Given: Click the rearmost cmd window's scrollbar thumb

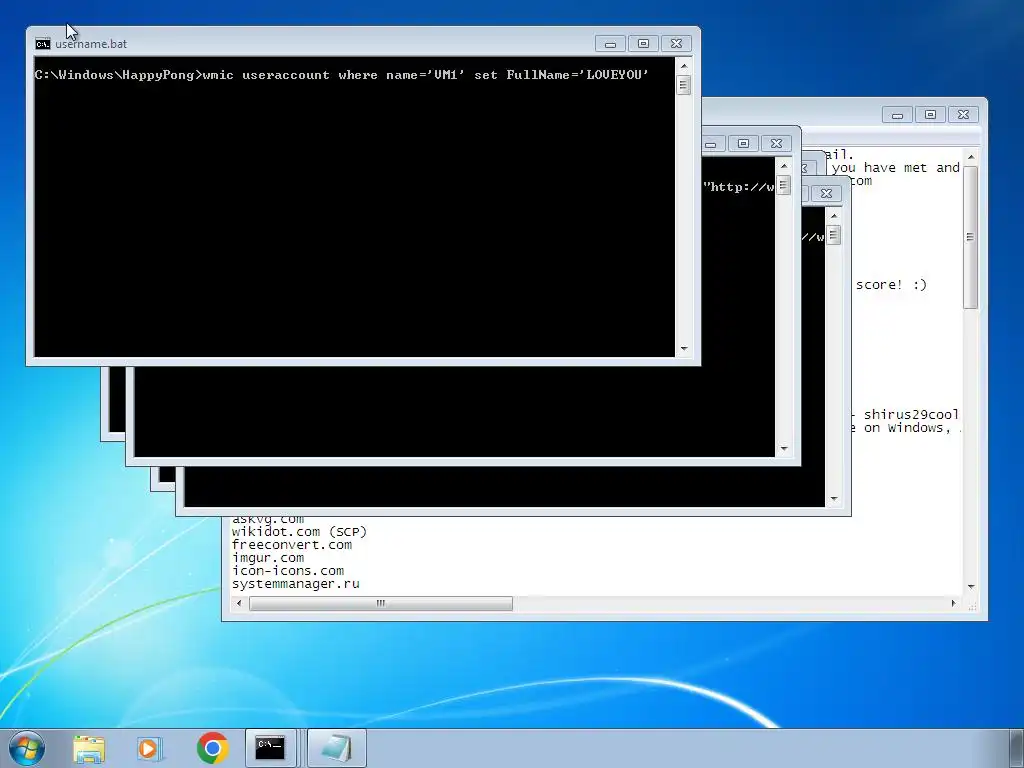Looking at the screenshot, I should point(833,235).
